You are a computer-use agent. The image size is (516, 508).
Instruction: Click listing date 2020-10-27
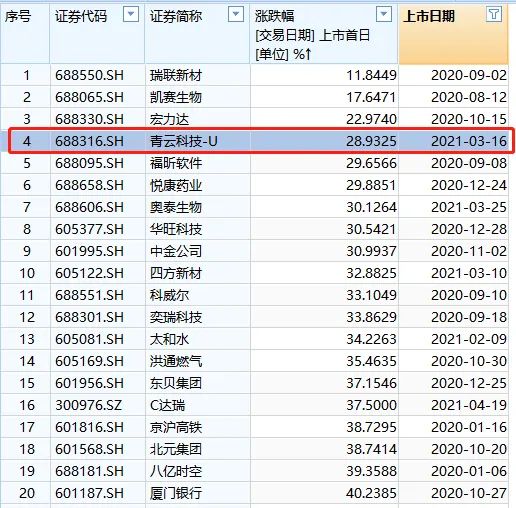(x=469, y=493)
